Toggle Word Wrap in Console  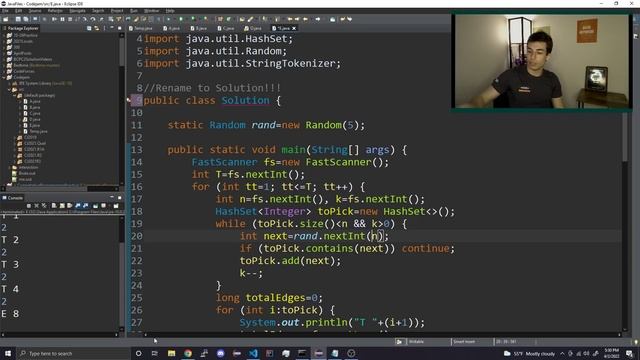[x=69, y=206]
